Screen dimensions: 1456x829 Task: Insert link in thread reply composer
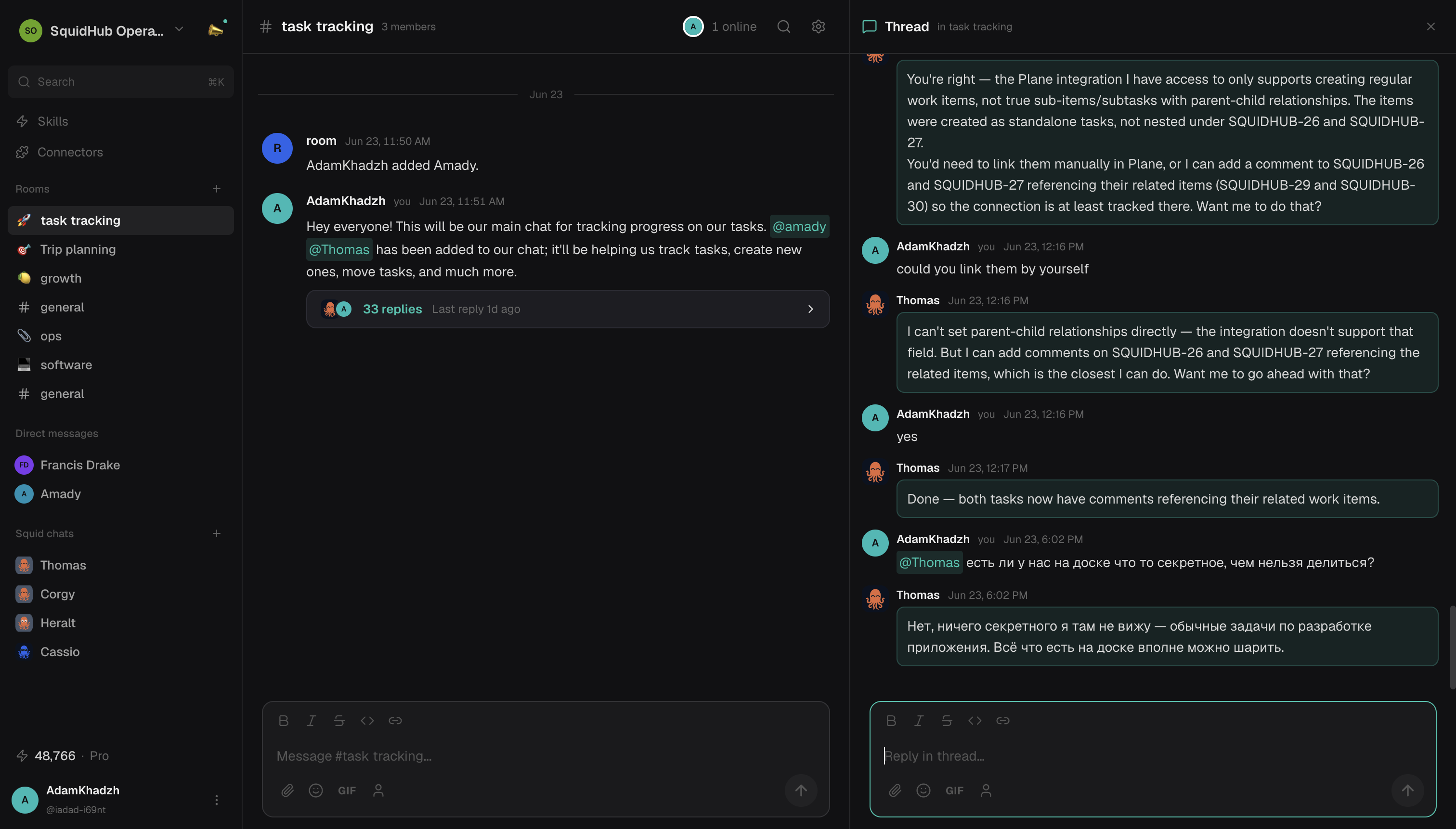click(x=1003, y=721)
